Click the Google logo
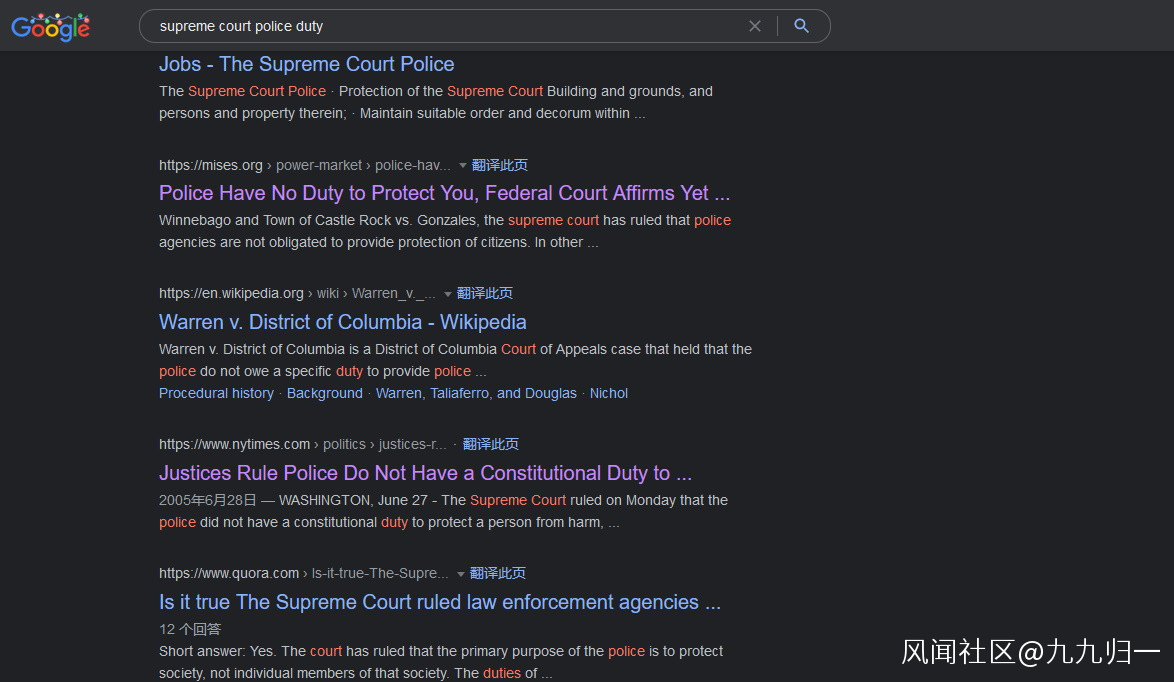This screenshot has width=1174, height=682. pos(50,27)
